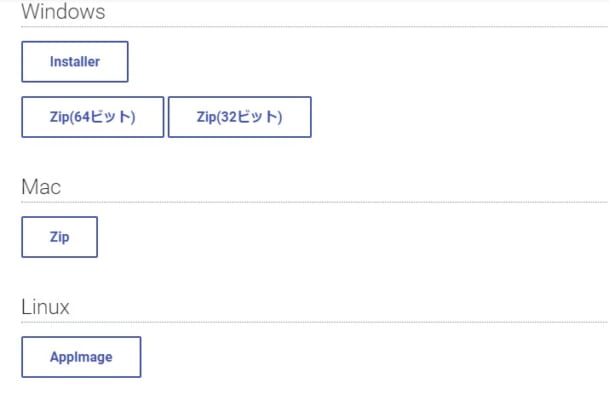Screen dimensions: 609x400
Task: Open the Zip(64ビット) download link
Action: [92, 117]
